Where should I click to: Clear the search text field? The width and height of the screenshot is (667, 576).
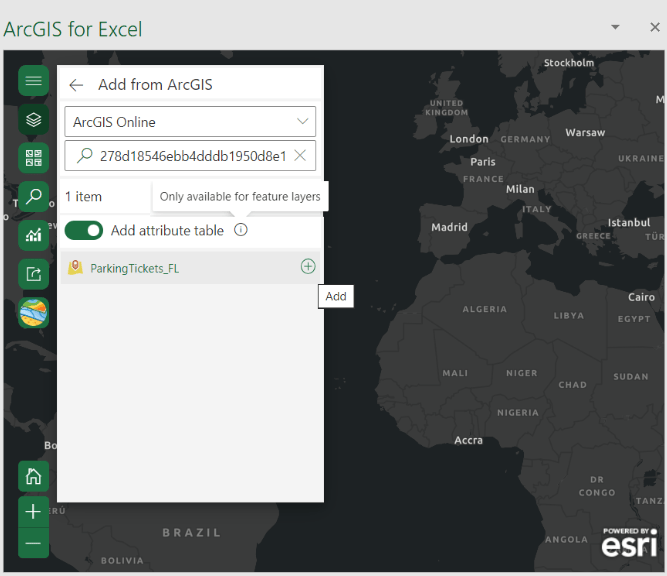[x=300, y=155]
